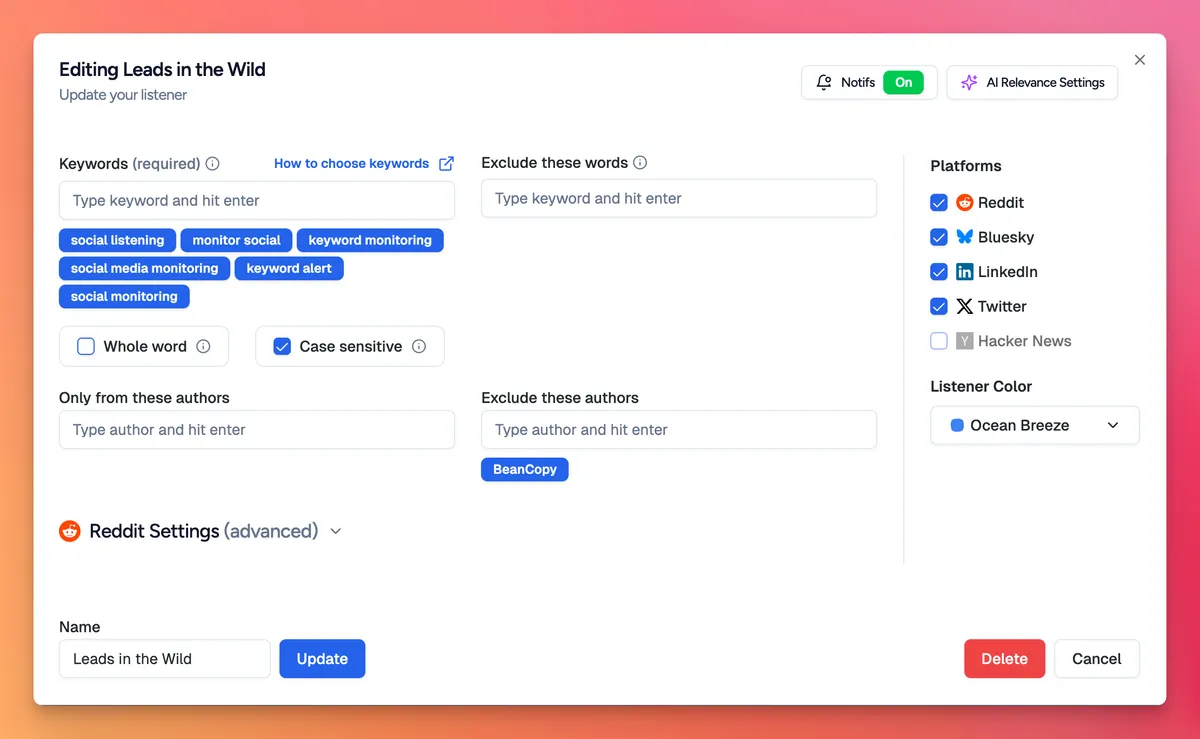Click the Reddit Settings (advanced) heading
1200x739 pixels.
click(x=204, y=531)
